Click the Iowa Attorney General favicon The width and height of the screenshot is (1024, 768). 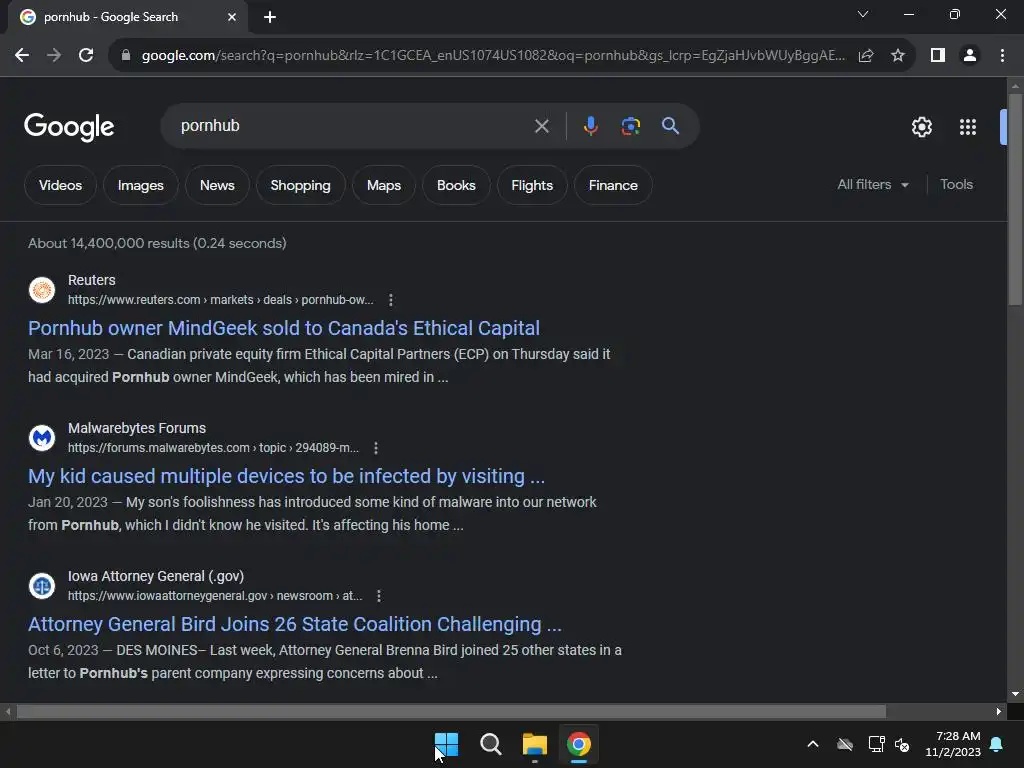click(42, 586)
